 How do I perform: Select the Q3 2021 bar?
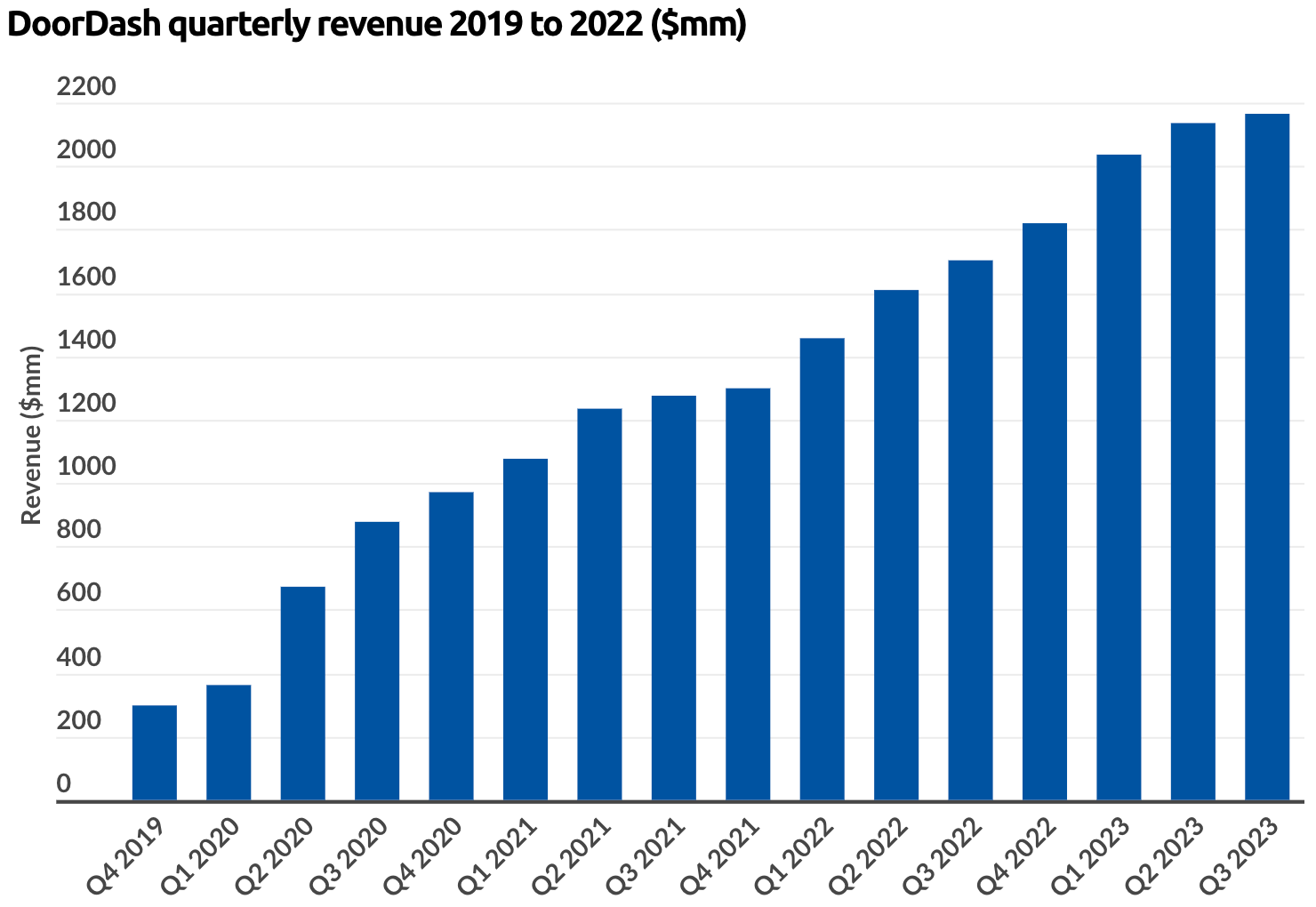(x=674, y=598)
